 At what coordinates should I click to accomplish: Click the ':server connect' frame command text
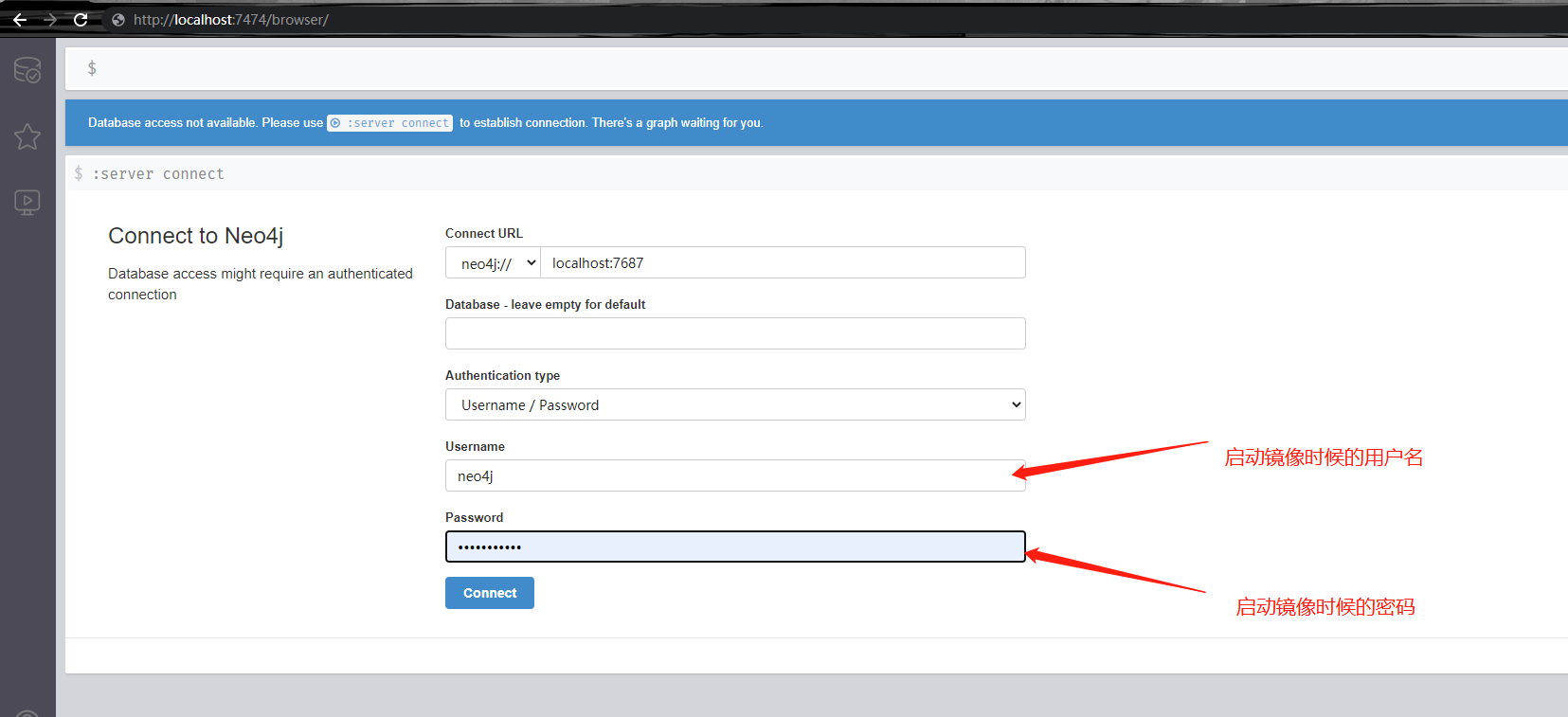click(158, 174)
